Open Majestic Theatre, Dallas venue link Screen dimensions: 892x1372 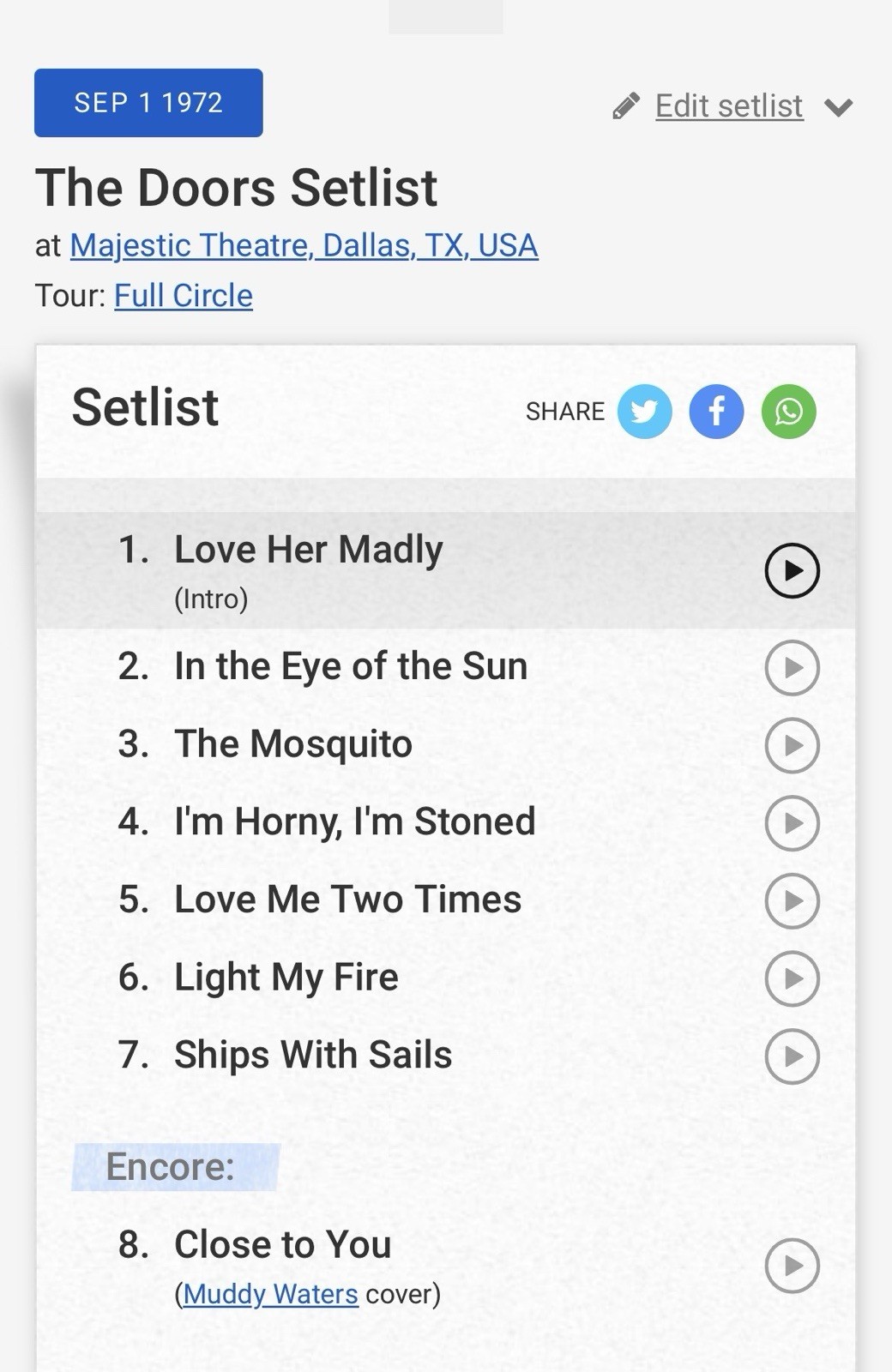[304, 245]
